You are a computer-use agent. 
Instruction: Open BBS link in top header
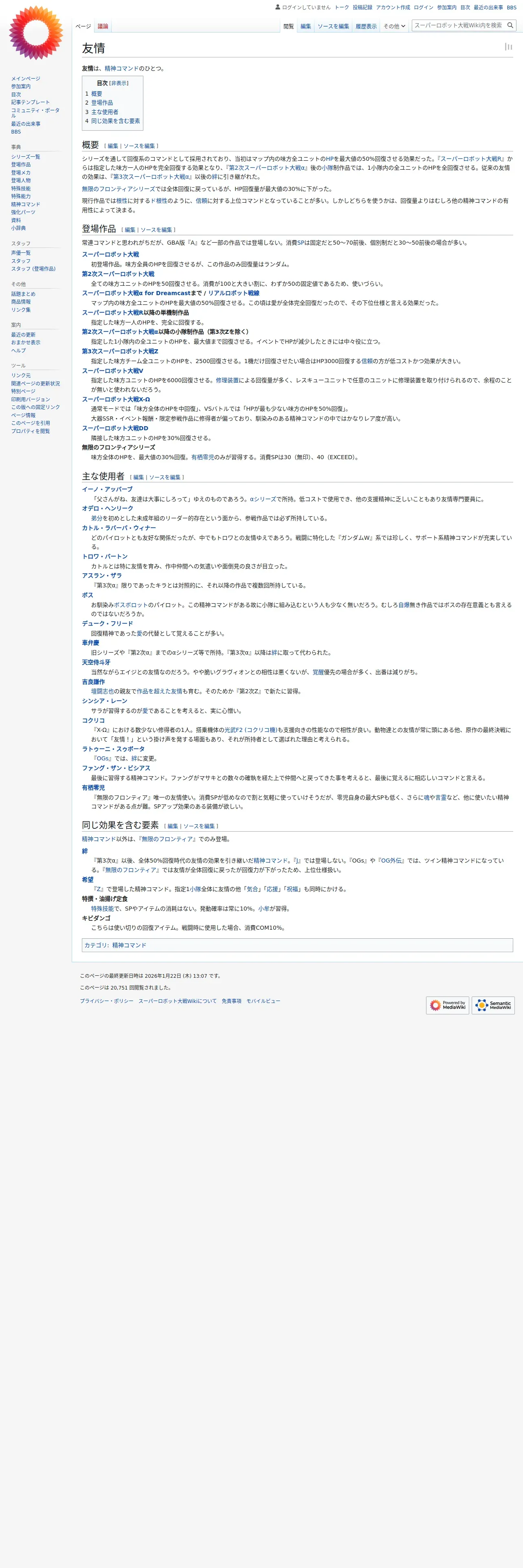[x=512, y=7]
